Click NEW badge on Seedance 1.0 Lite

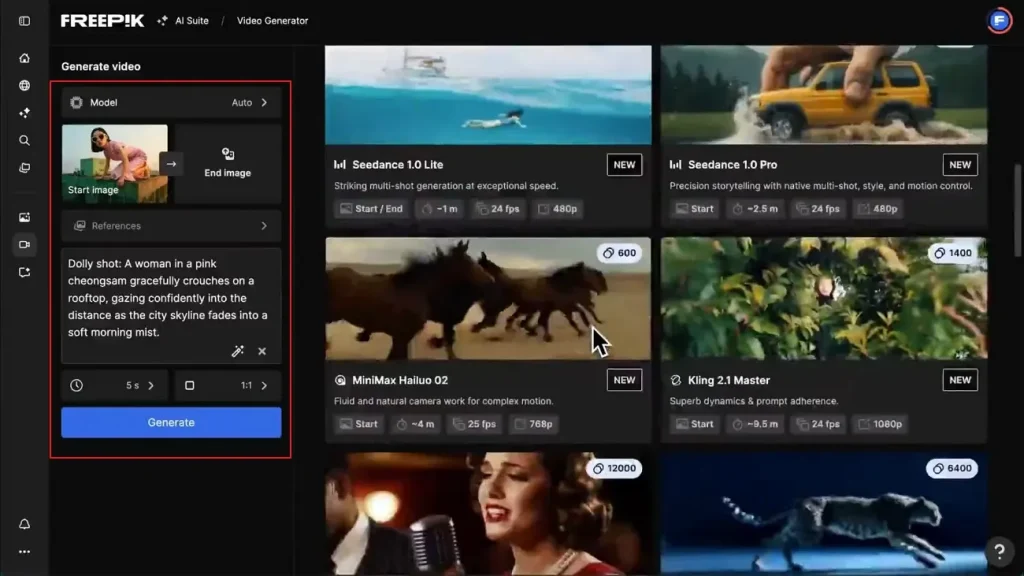624,165
